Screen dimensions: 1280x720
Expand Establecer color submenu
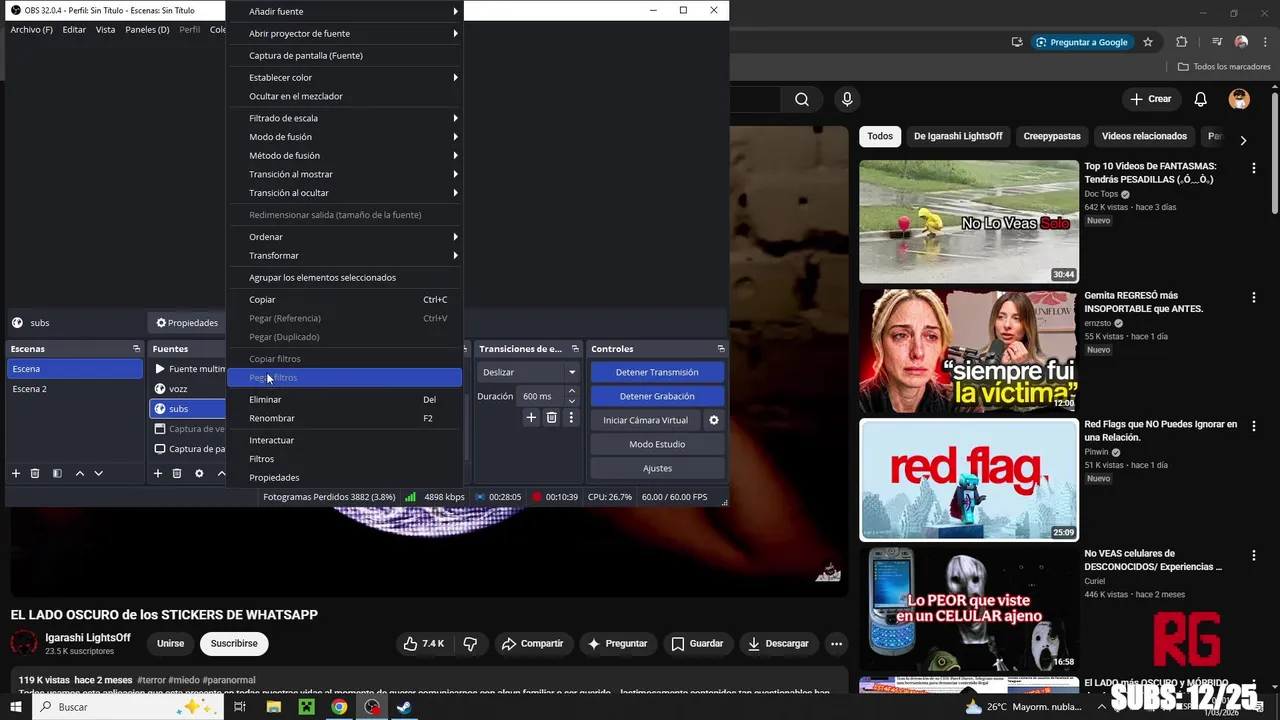[345, 77]
